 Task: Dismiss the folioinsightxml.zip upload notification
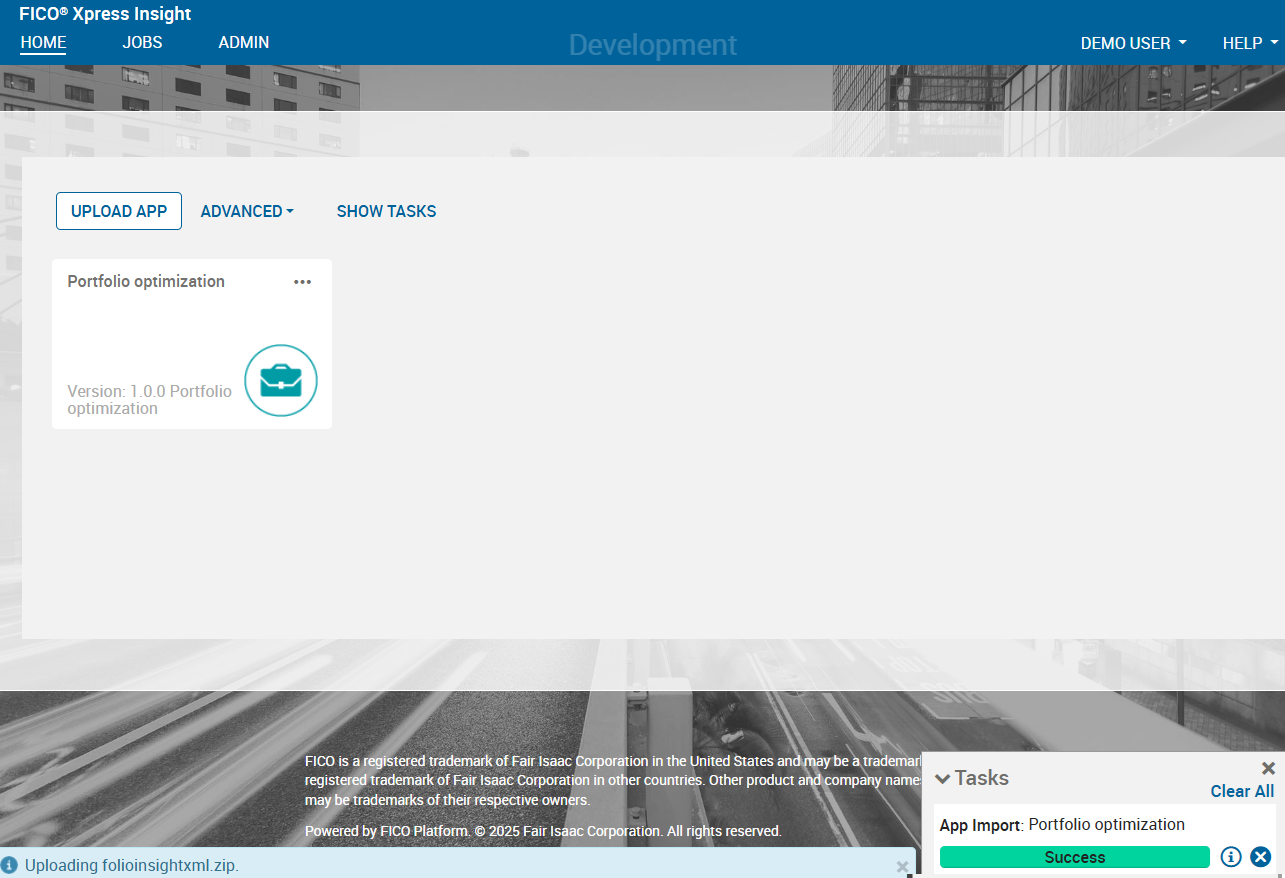tap(902, 866)
